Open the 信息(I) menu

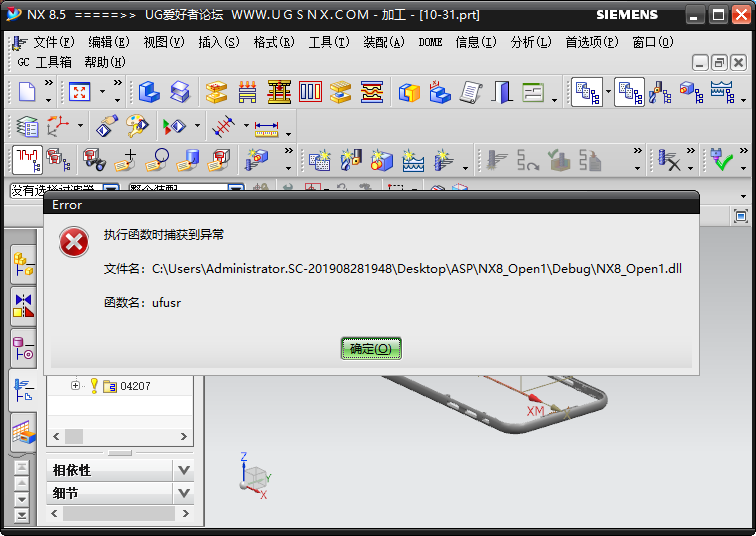476,42
